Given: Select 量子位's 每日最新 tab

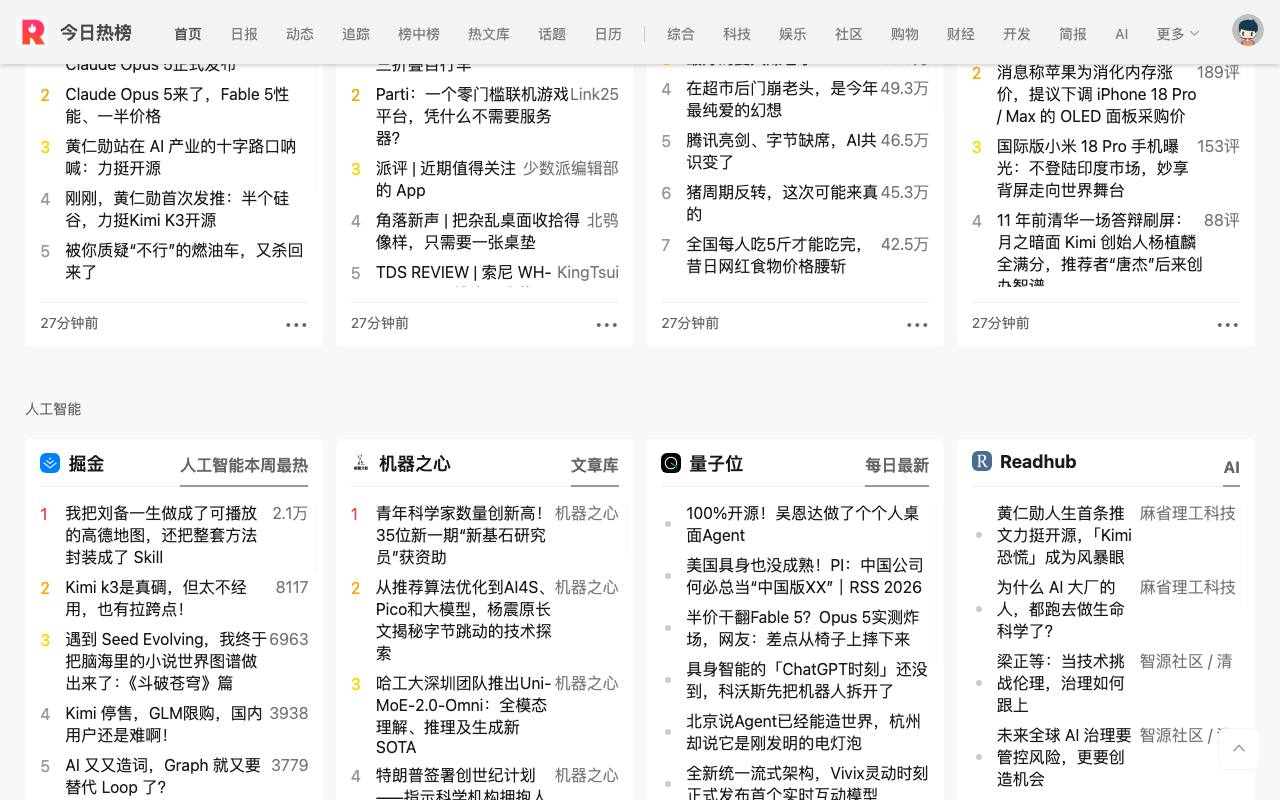Looking at the screenshot, I should [897, 465].
